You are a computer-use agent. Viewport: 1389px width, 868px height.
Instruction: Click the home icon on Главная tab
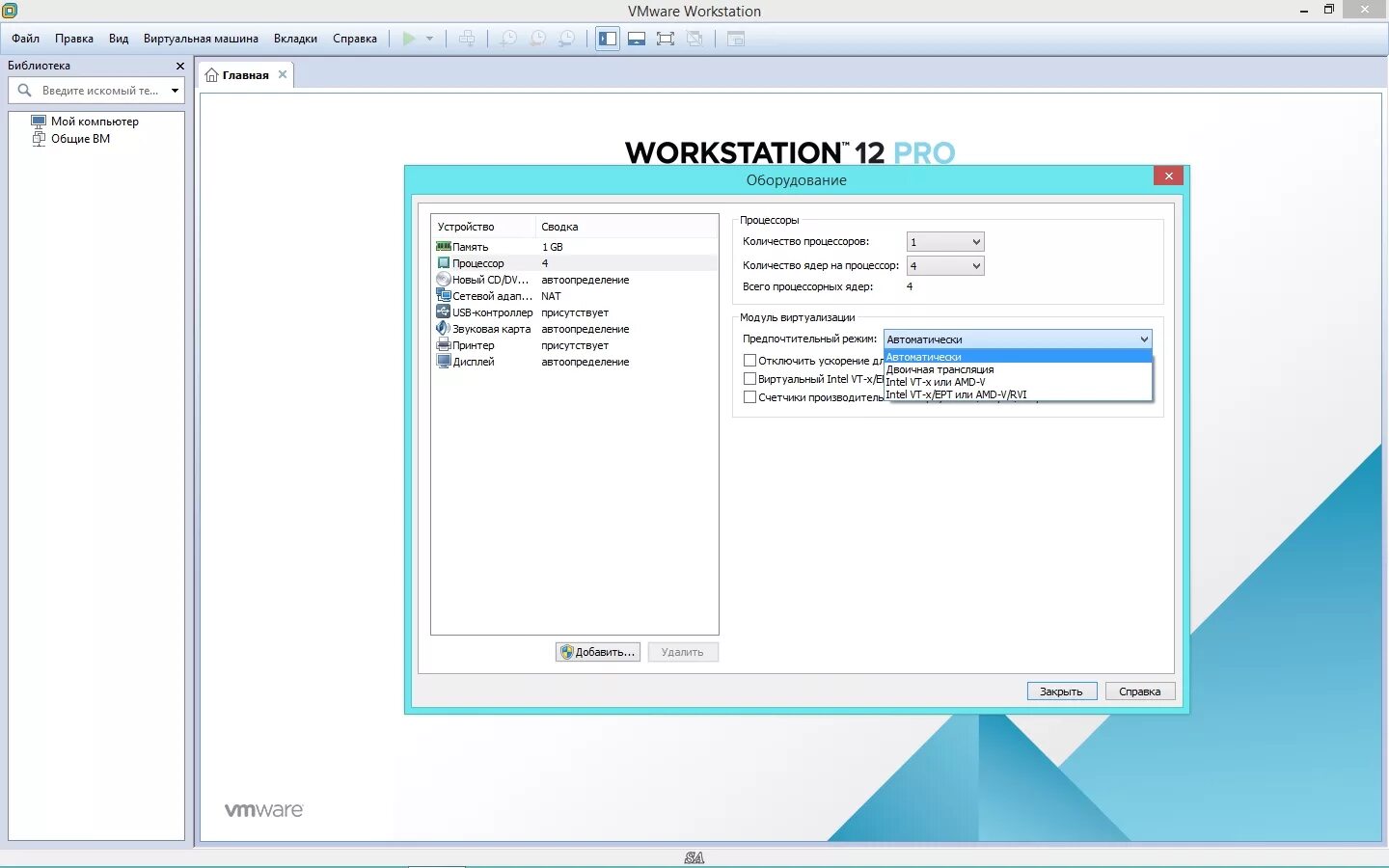(211, 75)
